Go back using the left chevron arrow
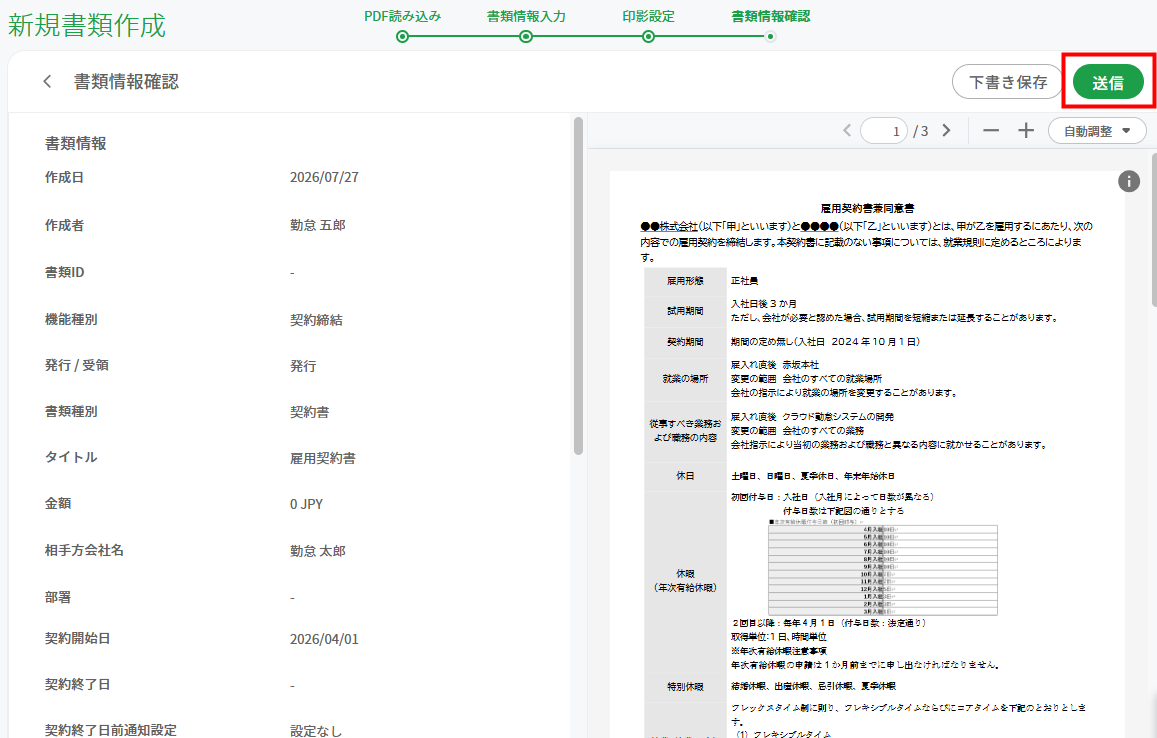The height and width of the screenshot is (738, 1157). [x=47, y=82]
